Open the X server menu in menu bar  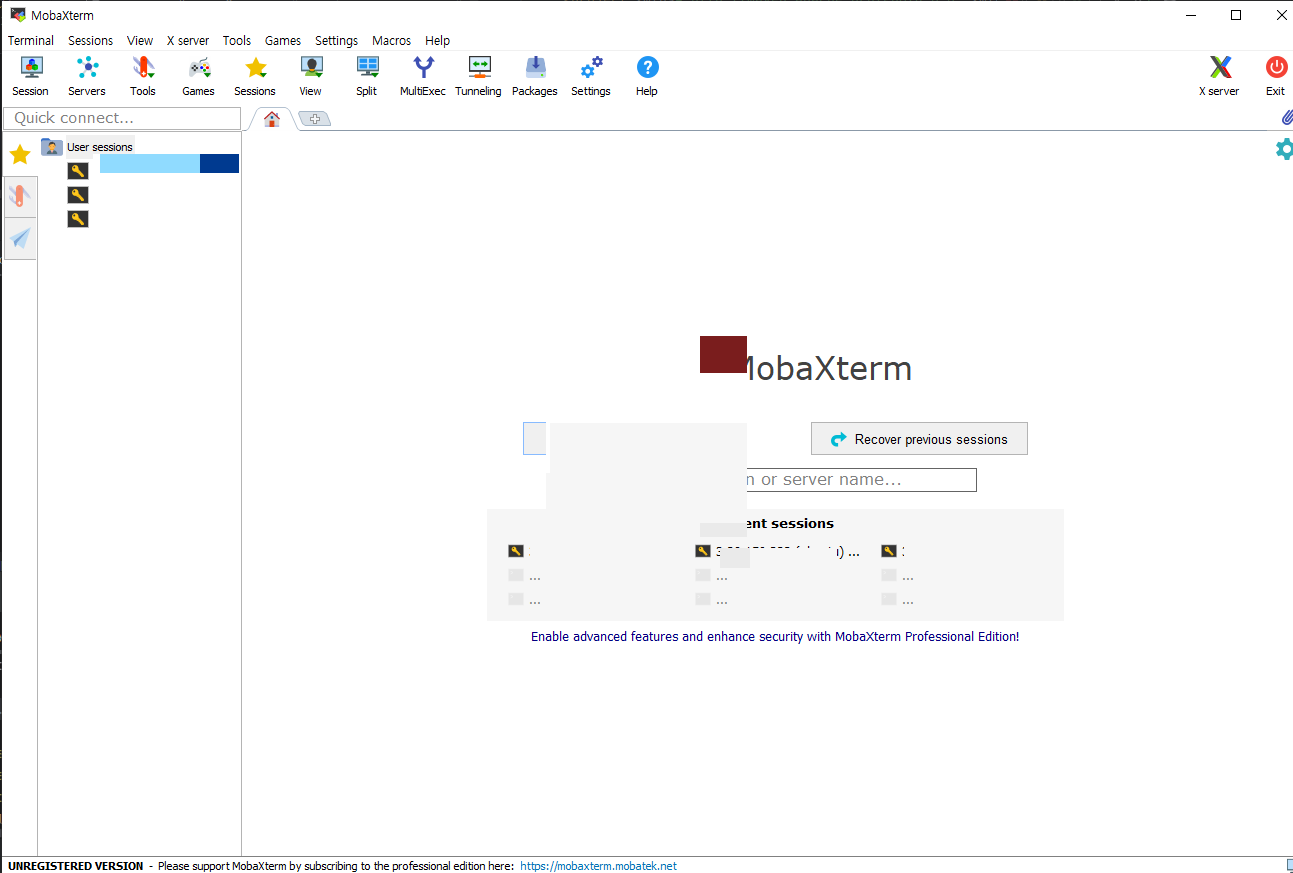coord(188,41)
